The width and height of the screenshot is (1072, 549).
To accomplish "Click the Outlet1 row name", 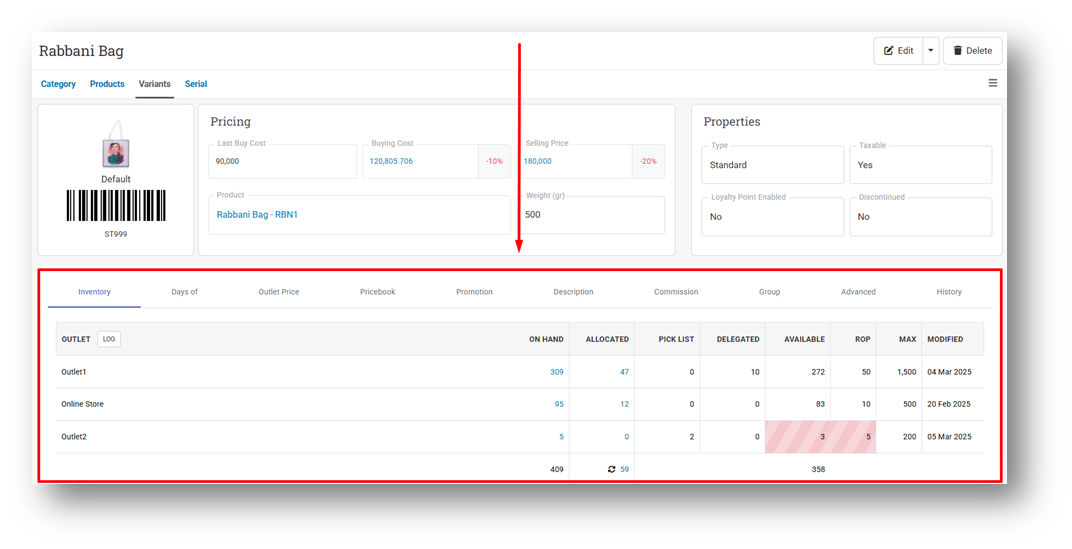I will point(74,372).
